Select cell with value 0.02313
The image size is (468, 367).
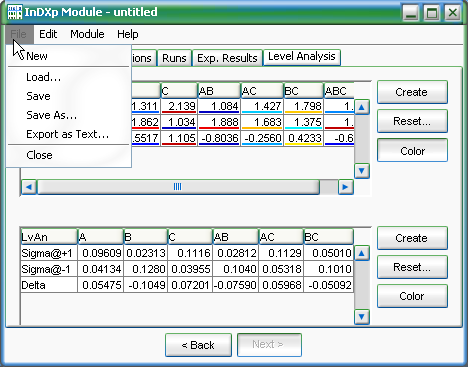click(146, 253)
